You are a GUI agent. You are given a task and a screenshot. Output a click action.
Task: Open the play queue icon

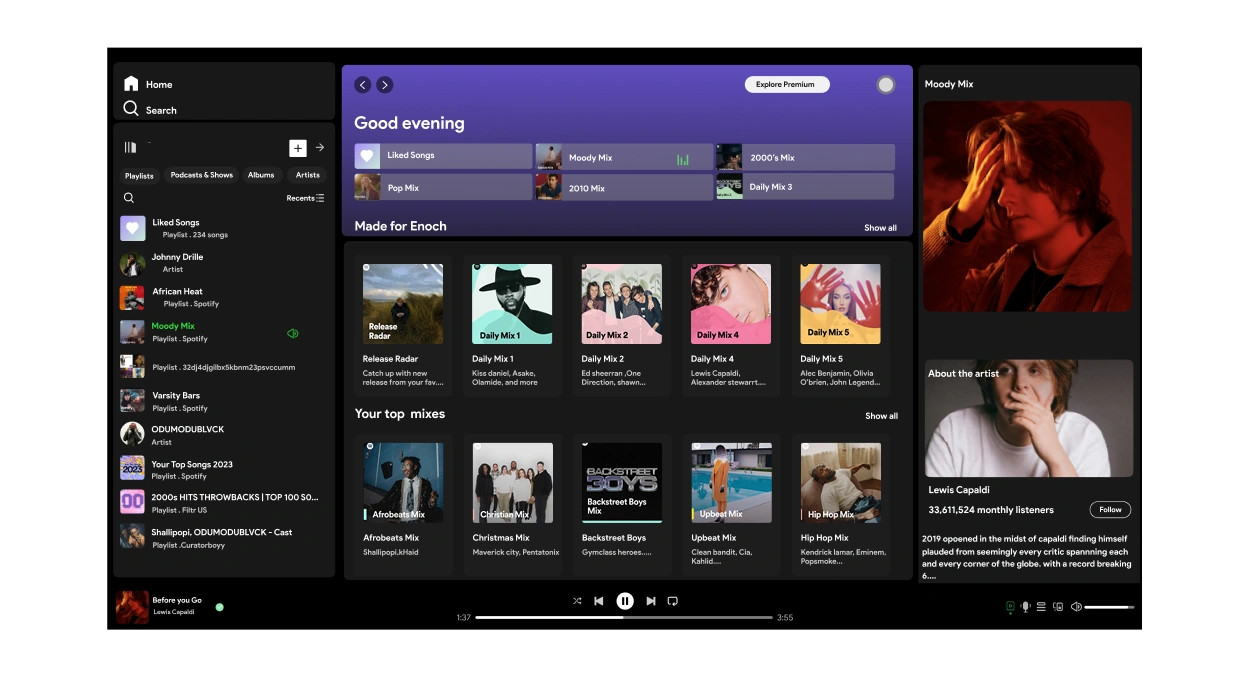(x=1041, y=607)
